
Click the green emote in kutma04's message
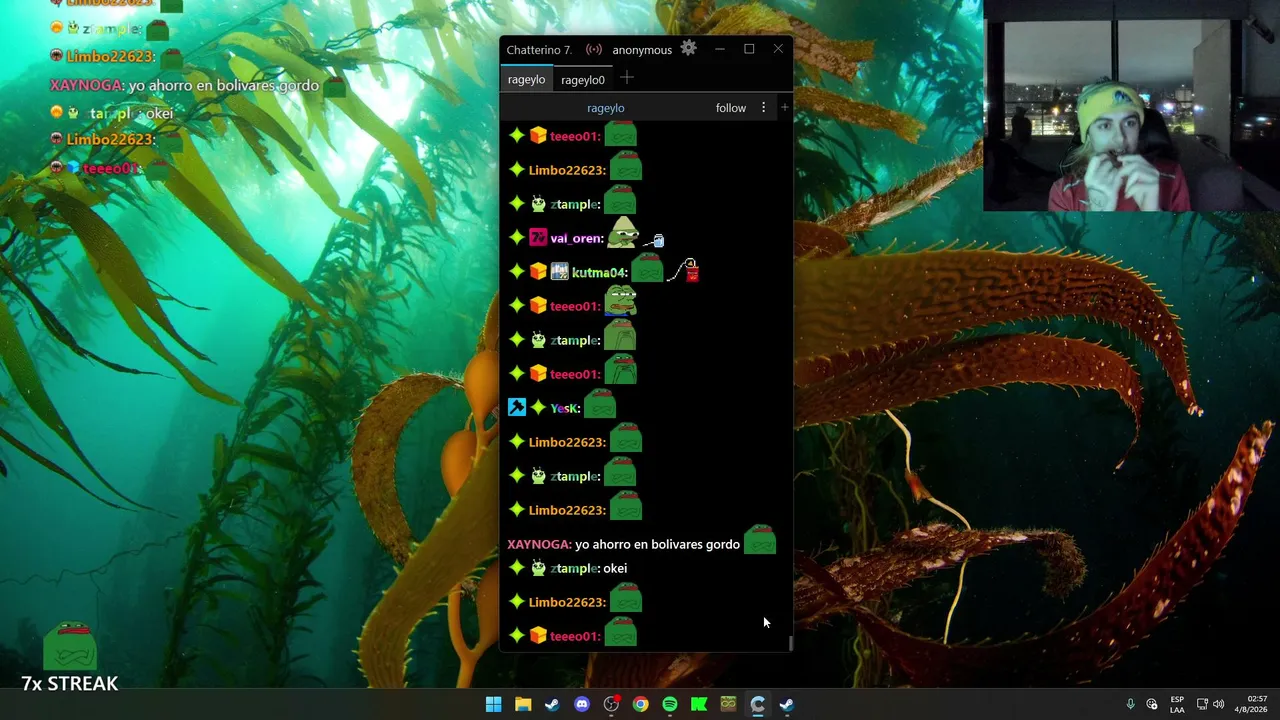(647, 268)
